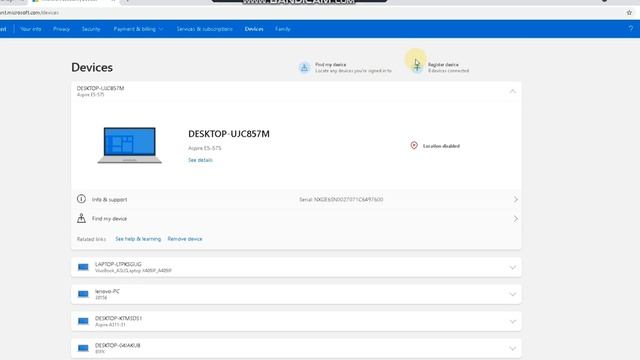640x360 pixels.
Task: Click the Find my device icon in header
Action: (304, 68)
